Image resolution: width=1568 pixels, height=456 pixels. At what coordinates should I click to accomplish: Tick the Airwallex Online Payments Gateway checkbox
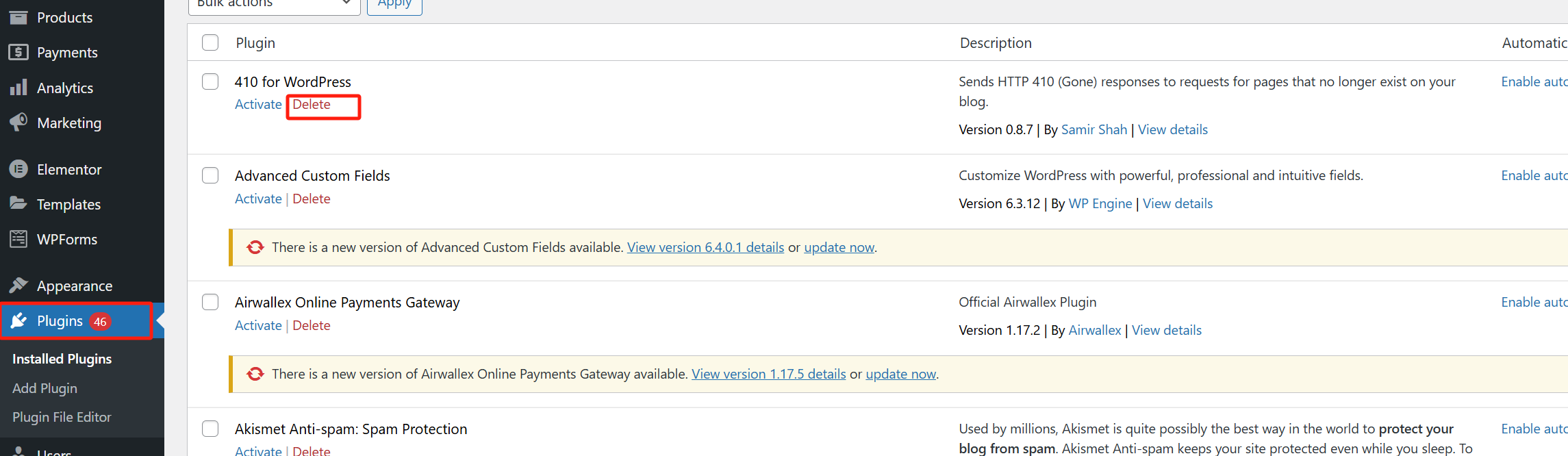[x=210, y=302]
